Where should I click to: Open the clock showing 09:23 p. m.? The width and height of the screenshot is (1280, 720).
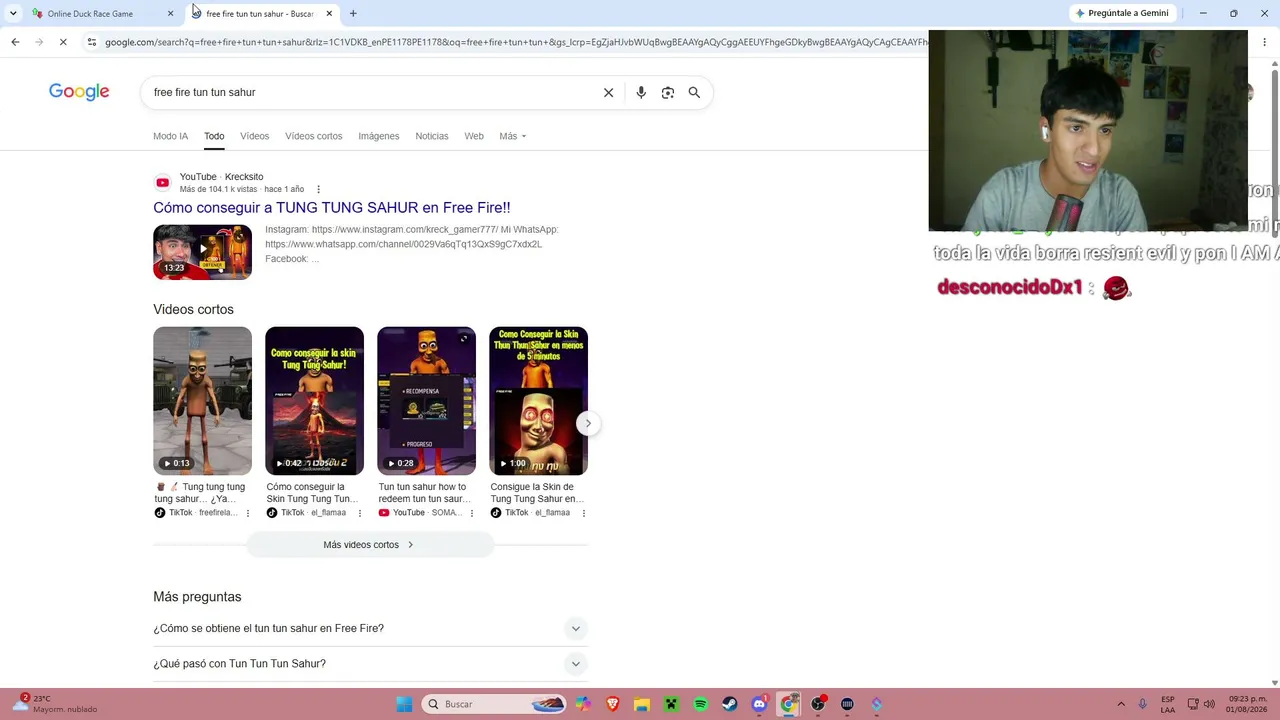pos(1249,704)
